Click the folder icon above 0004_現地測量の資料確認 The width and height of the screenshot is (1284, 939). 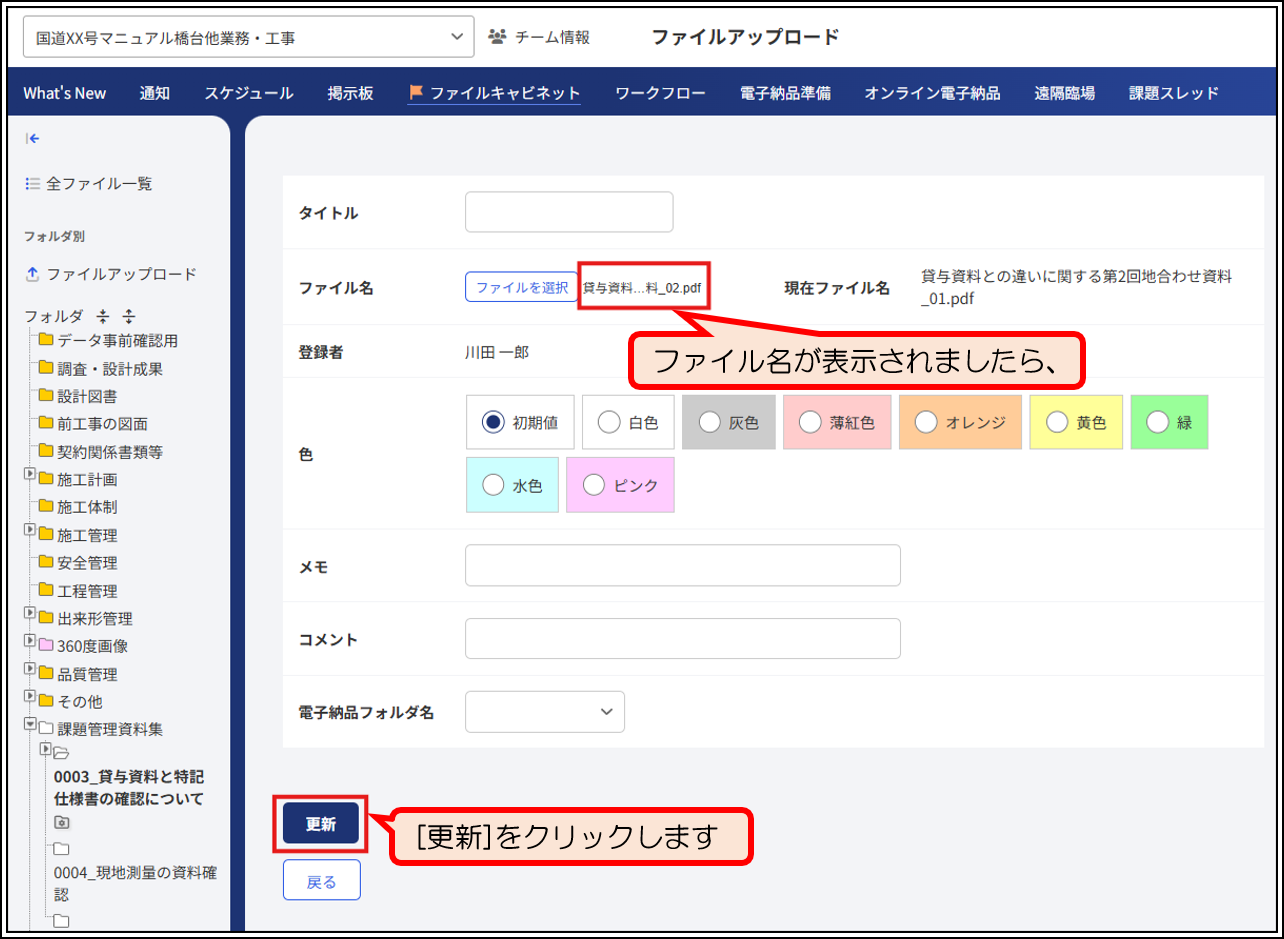pos(61,849)
